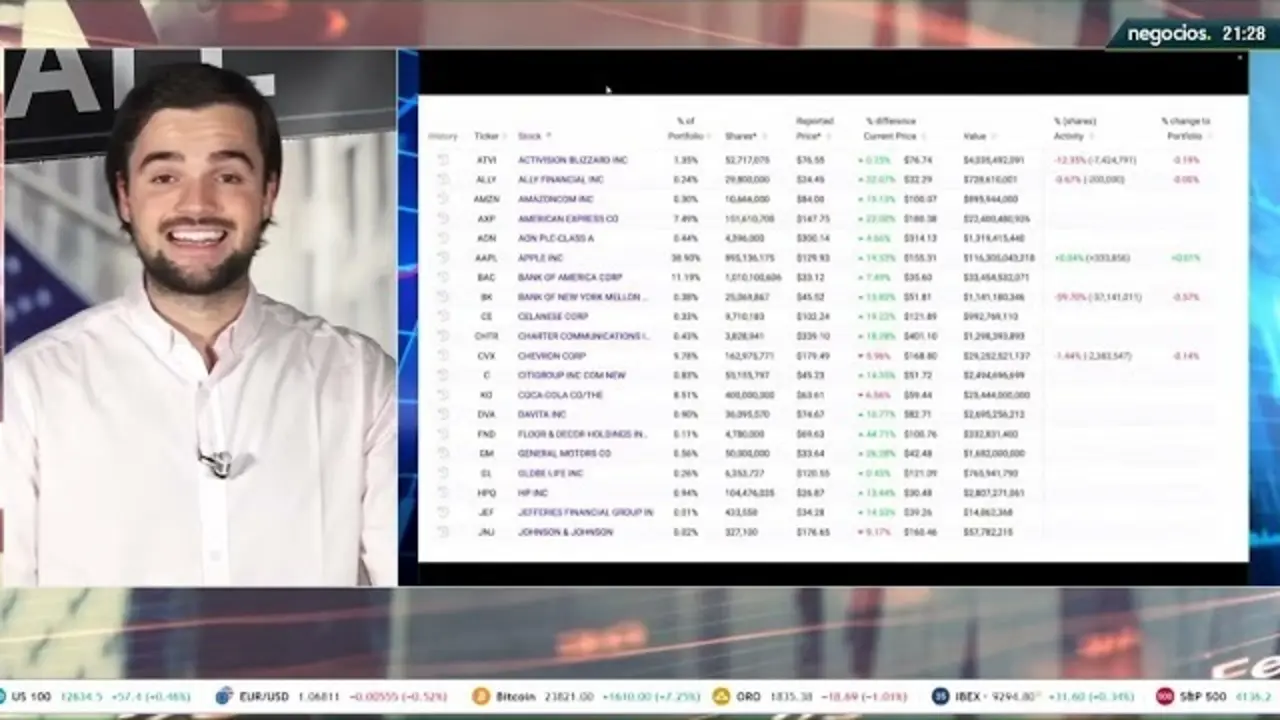This screenshot has height=720, width=1280.
Task: Sort the table by Ticker column
Action: click(486, 136)
